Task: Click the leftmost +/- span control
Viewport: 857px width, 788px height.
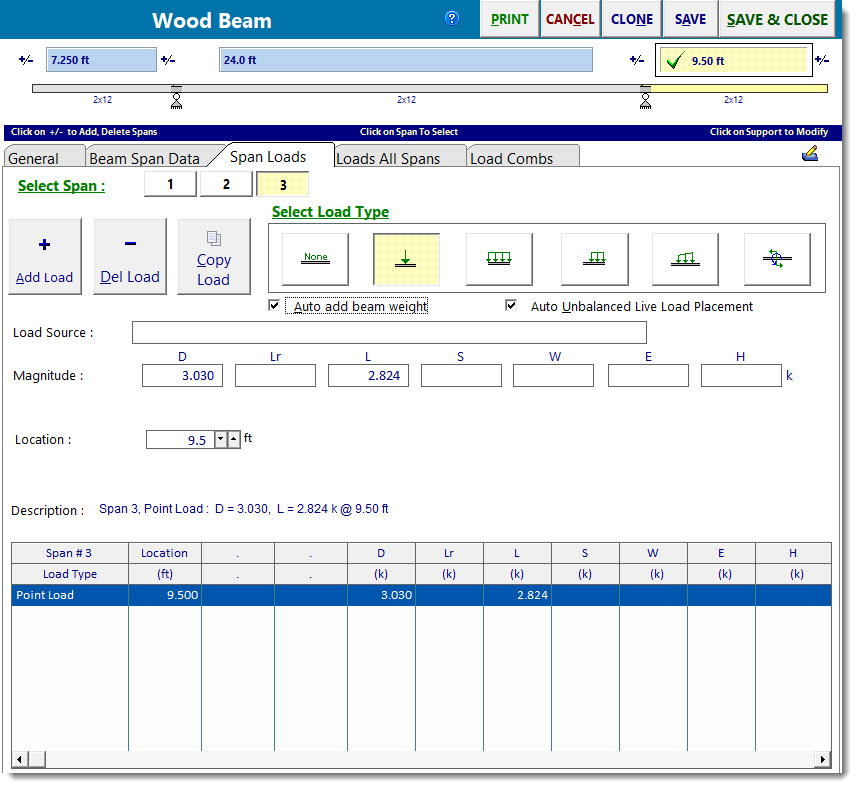Action: (x=25, y=61)
